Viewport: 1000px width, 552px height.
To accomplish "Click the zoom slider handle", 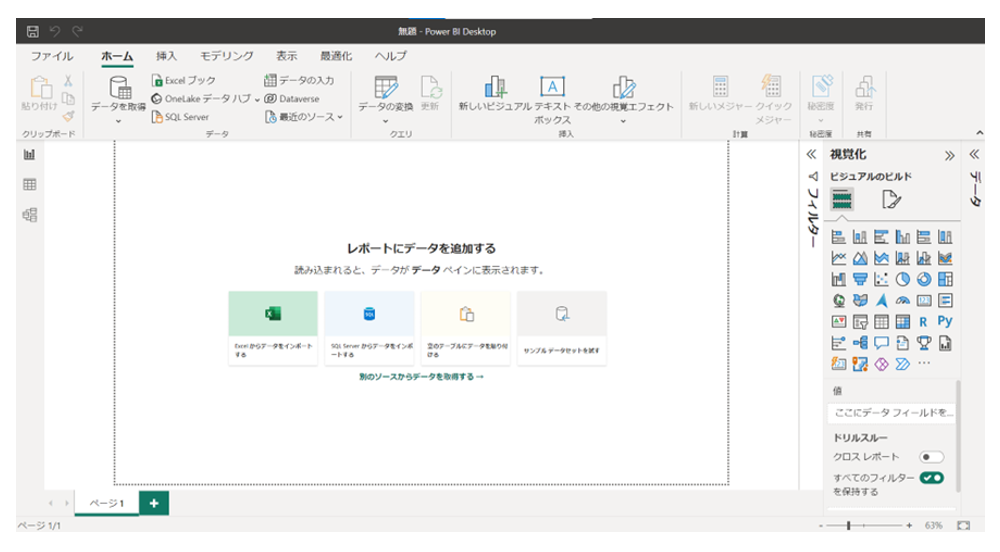I will click(848, 525).
